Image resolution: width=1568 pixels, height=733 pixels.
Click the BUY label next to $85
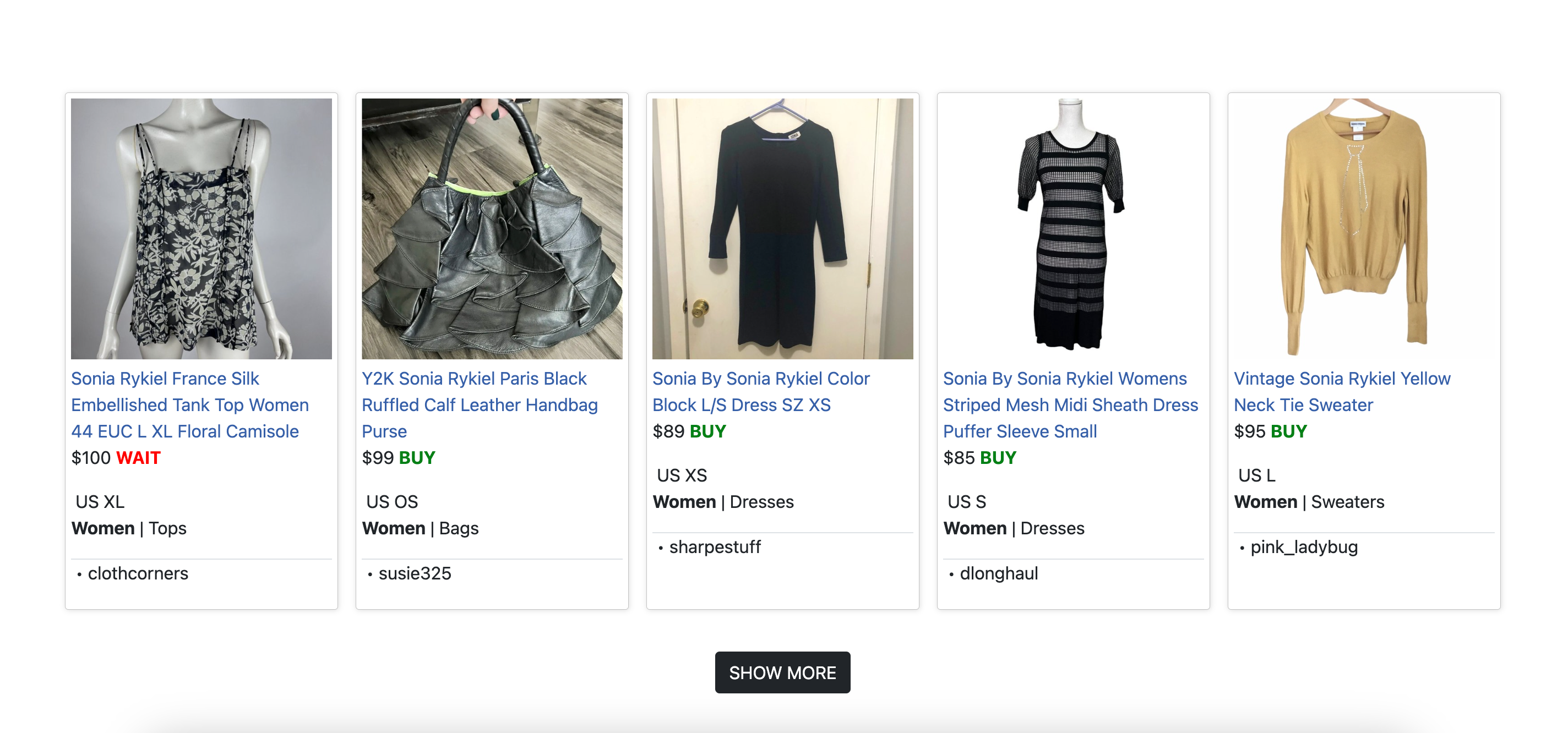click(x=998, y=457)
